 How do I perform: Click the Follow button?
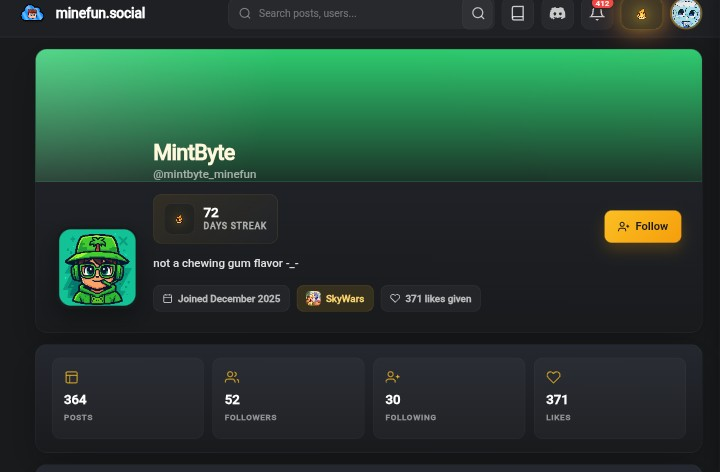[642, 226]
